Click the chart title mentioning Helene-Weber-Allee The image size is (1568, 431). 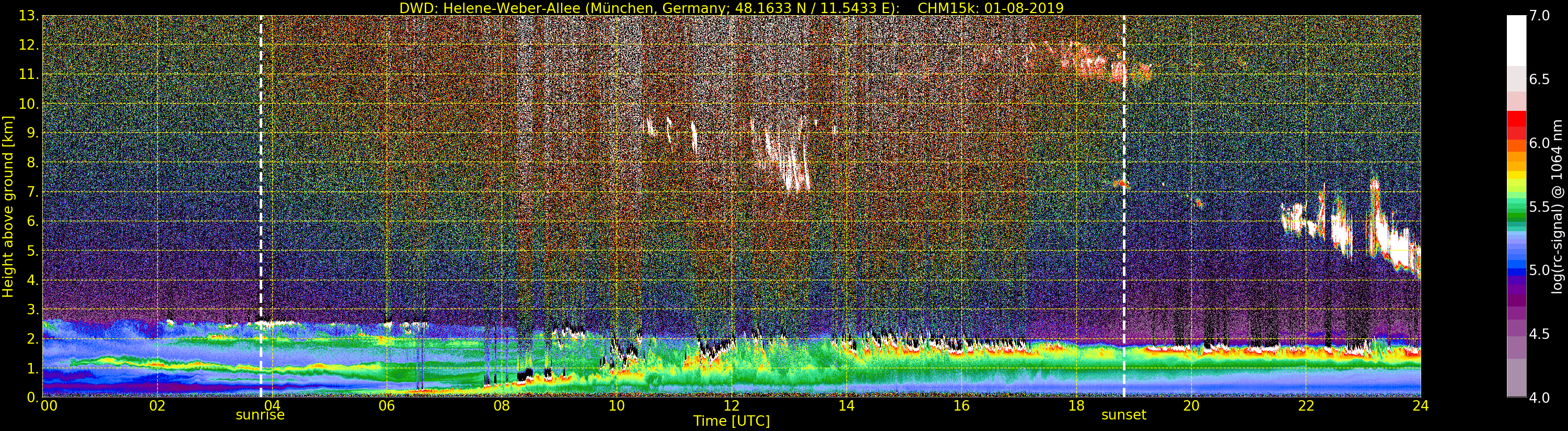point(731,8)
